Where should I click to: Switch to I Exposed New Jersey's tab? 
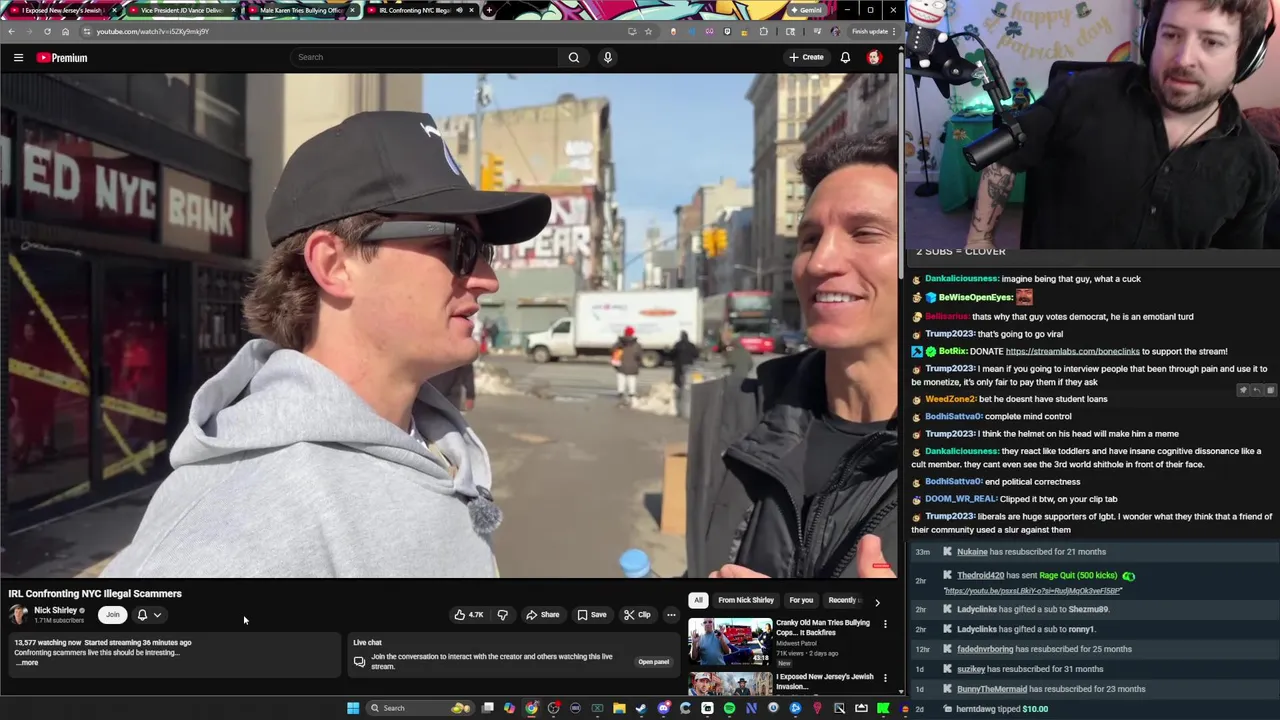pyautogui.click(x=62, y=10)
